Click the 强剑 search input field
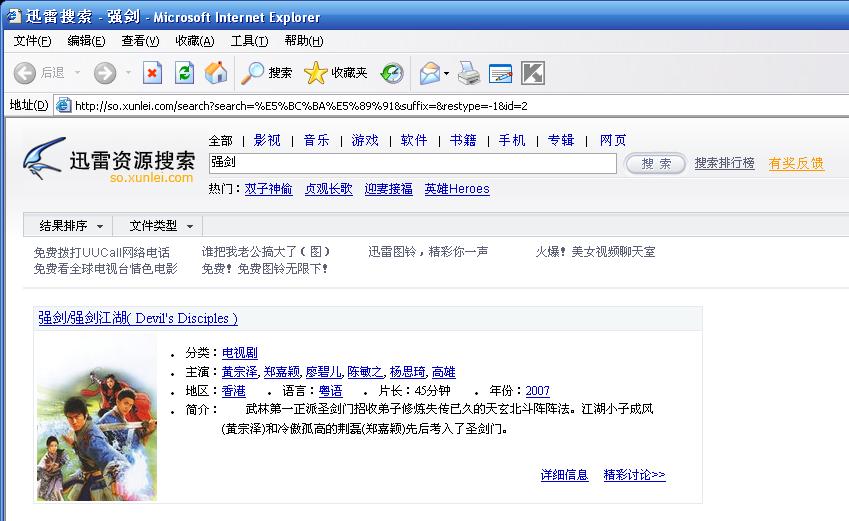This screenshot has height=521, width=849. tap(412, 163)
